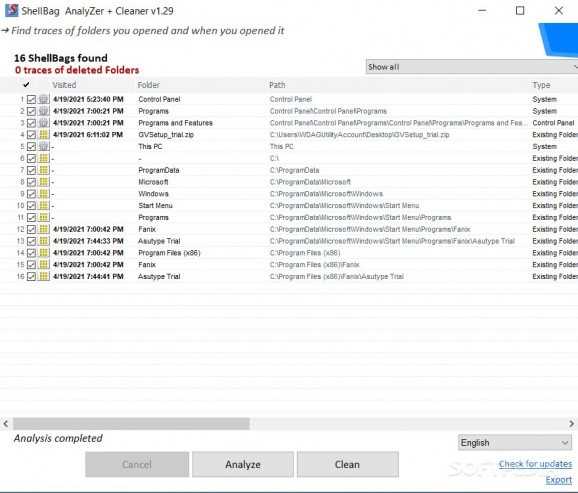Click the Clean button
The width and height of the screenshot is (578, 493).
point(347,465)
